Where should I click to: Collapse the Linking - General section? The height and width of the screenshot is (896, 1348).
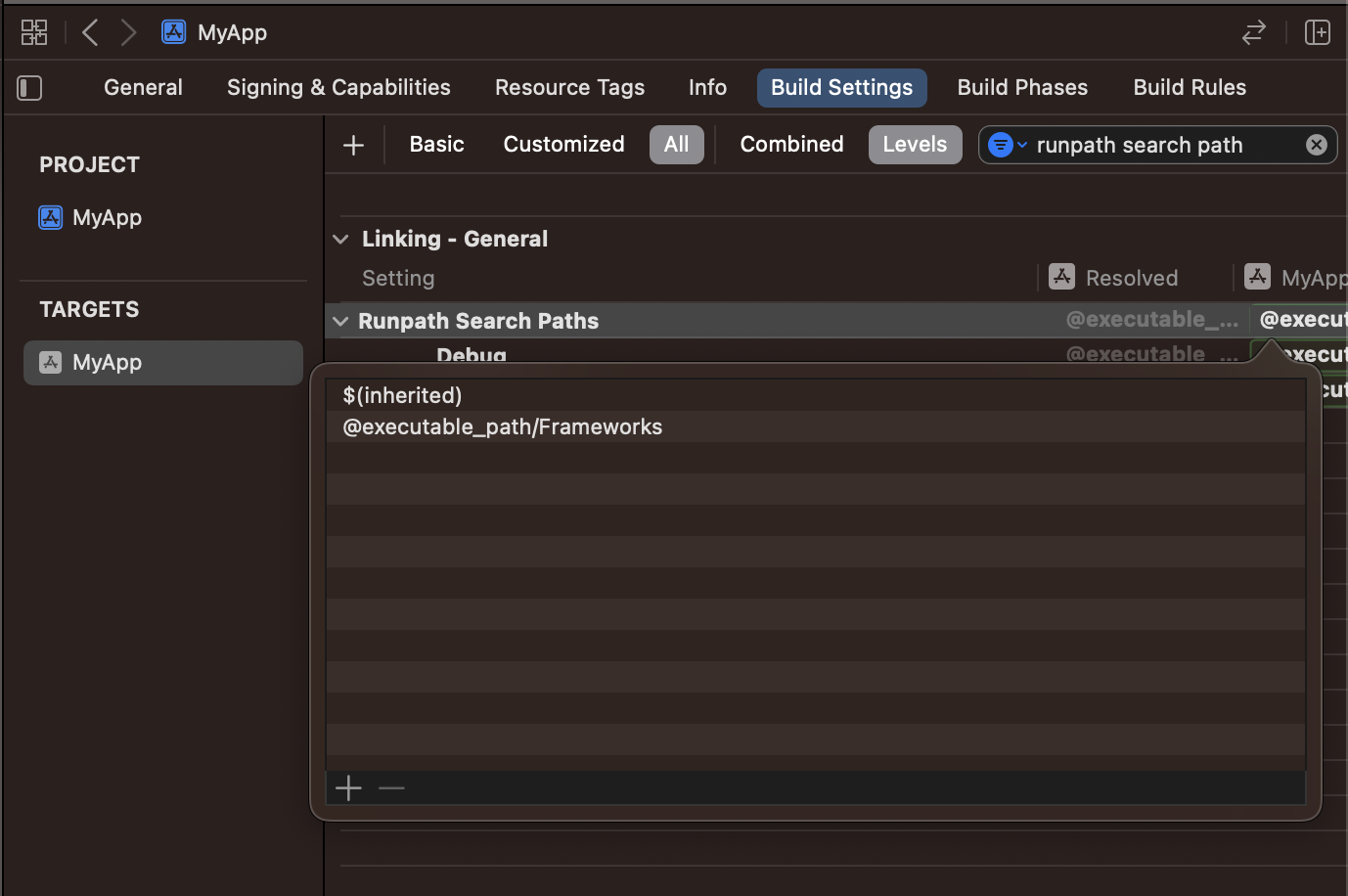tap(340, 239)
